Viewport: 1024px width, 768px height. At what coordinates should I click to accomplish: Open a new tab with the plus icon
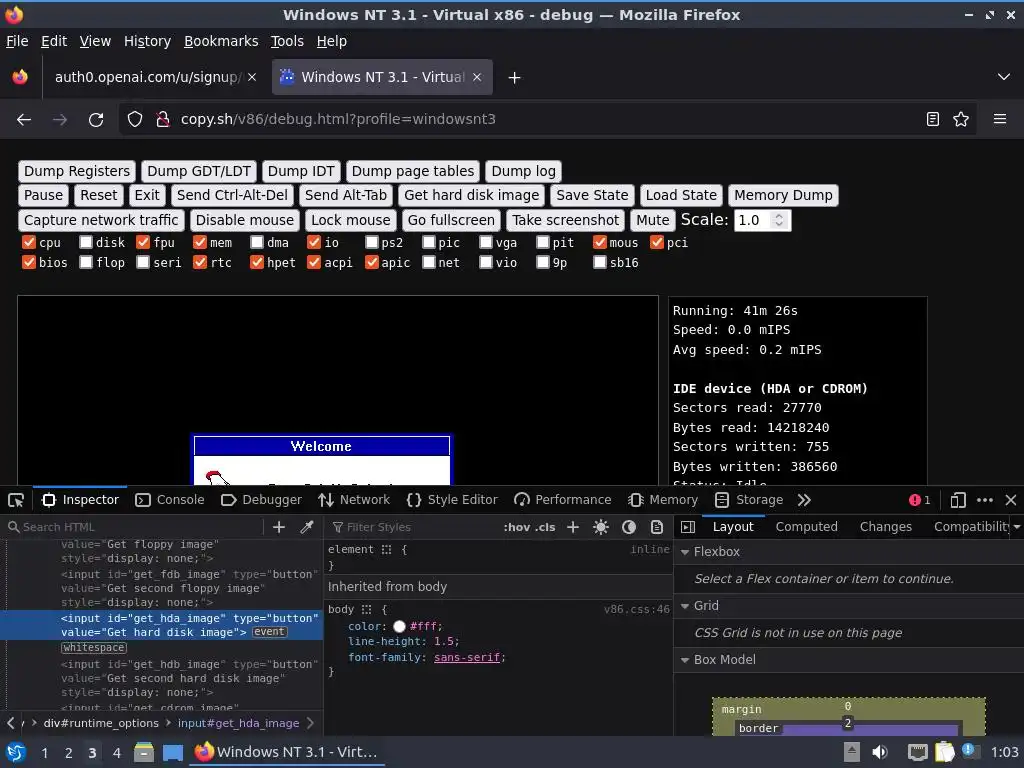515,78
